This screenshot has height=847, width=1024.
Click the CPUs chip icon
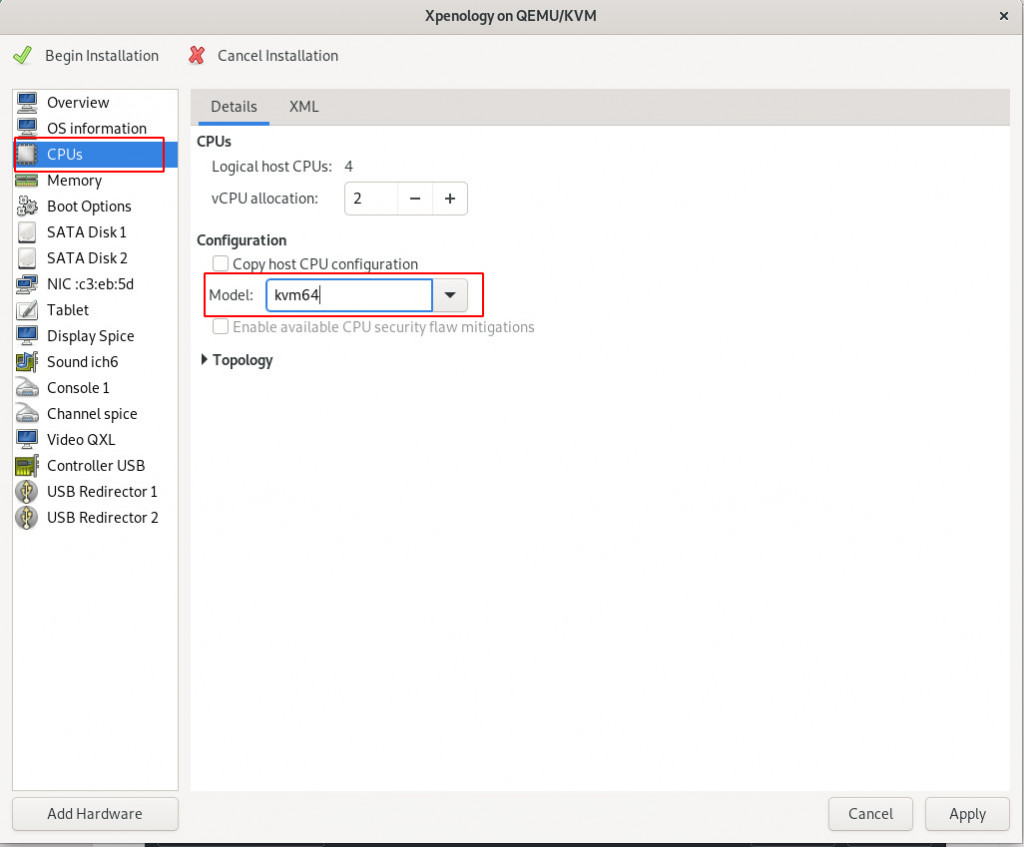tap(27, 154)
